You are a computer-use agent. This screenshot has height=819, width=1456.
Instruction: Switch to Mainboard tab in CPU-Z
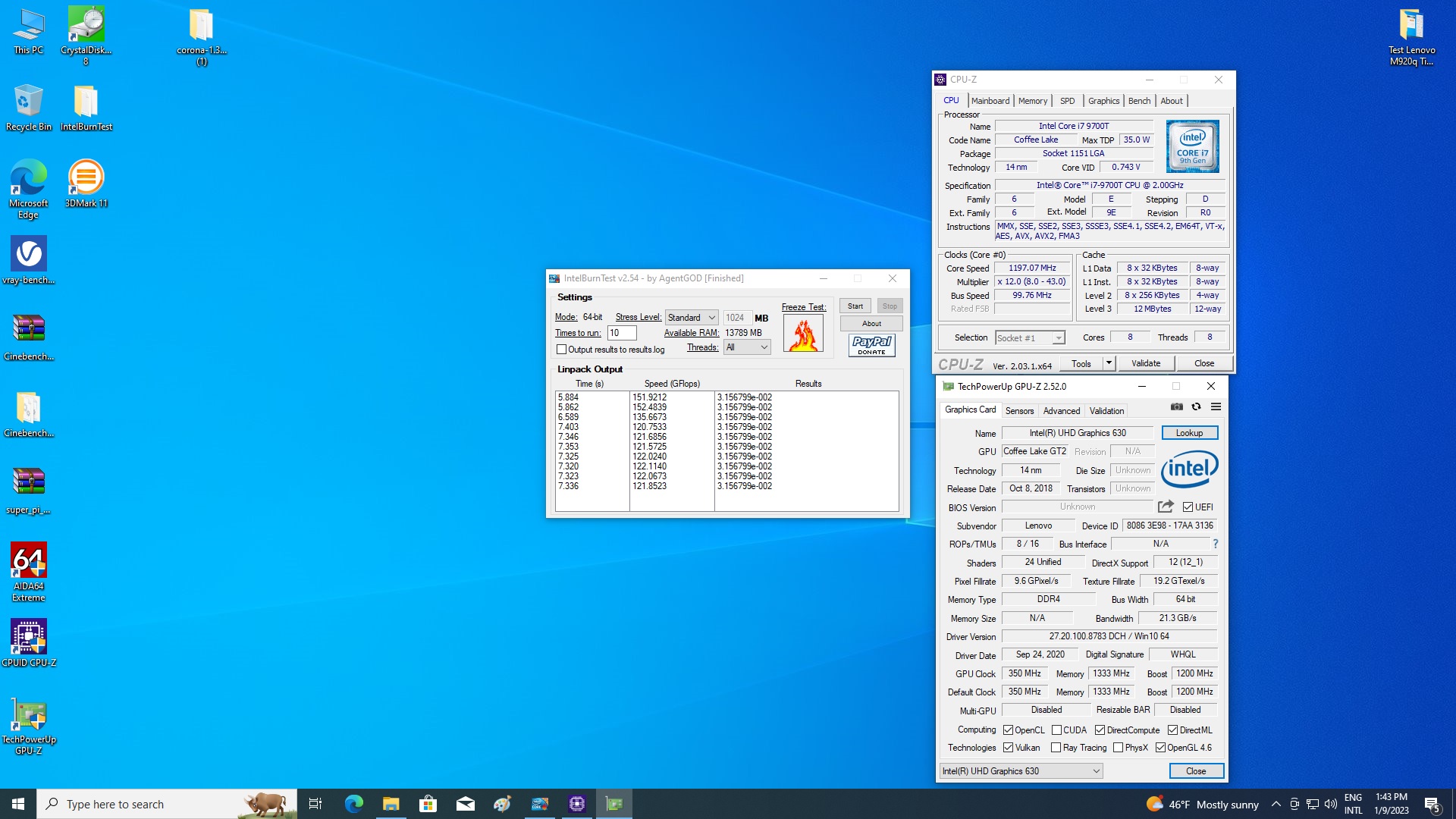[990, 101]
